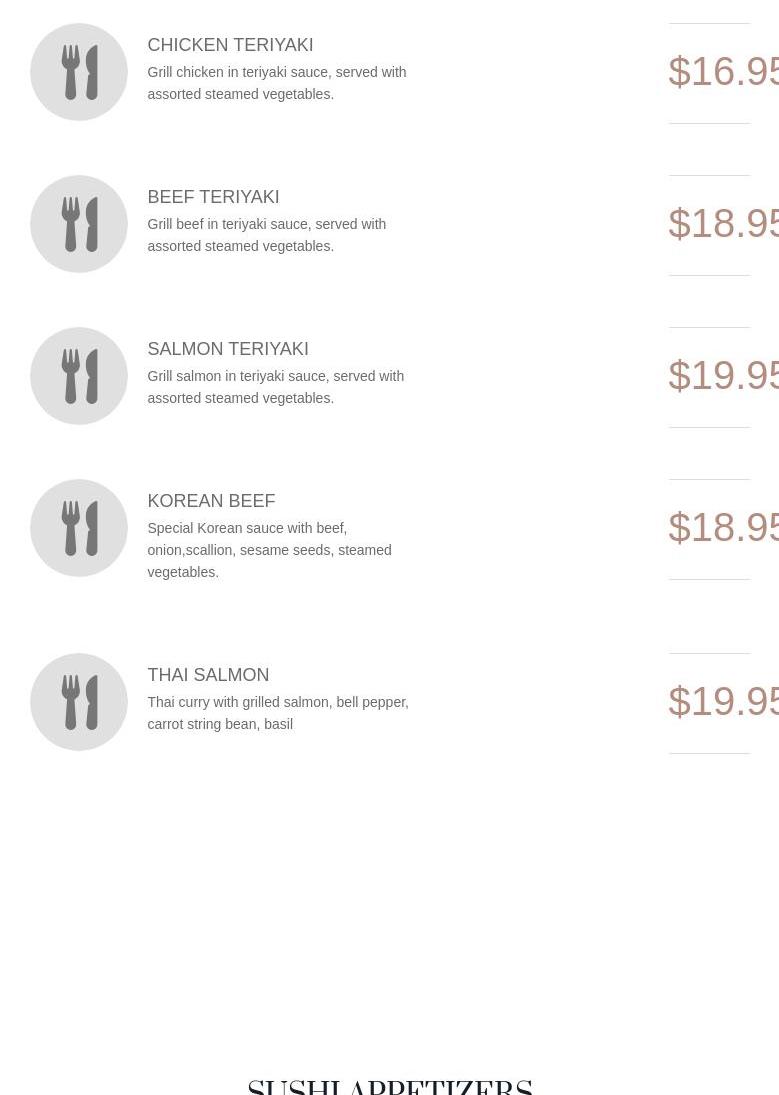The image size is (779, 1095).
Task: Click the Special Korean sauce description text
Action: (x=269, y=550)
